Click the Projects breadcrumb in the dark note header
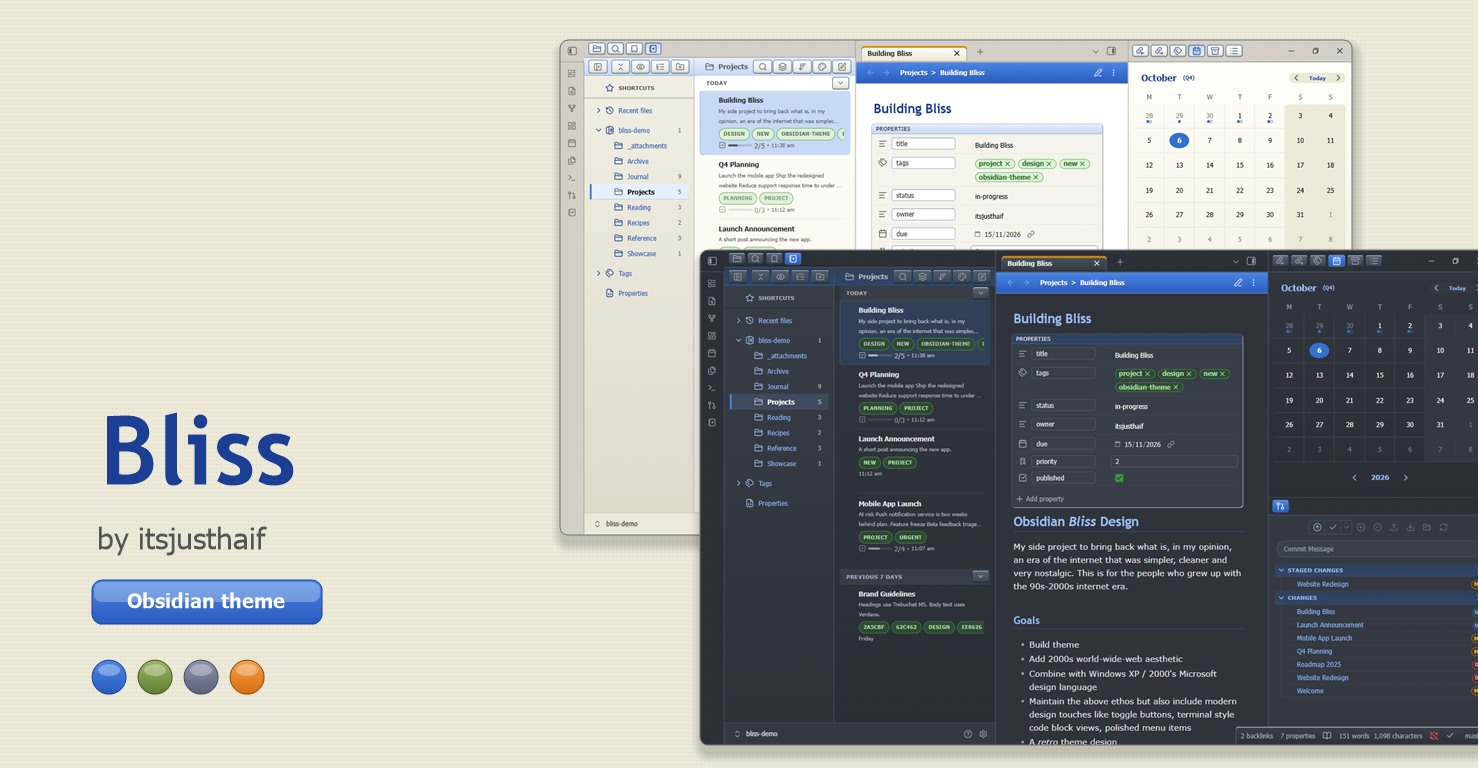 (x=1054, y=283)
